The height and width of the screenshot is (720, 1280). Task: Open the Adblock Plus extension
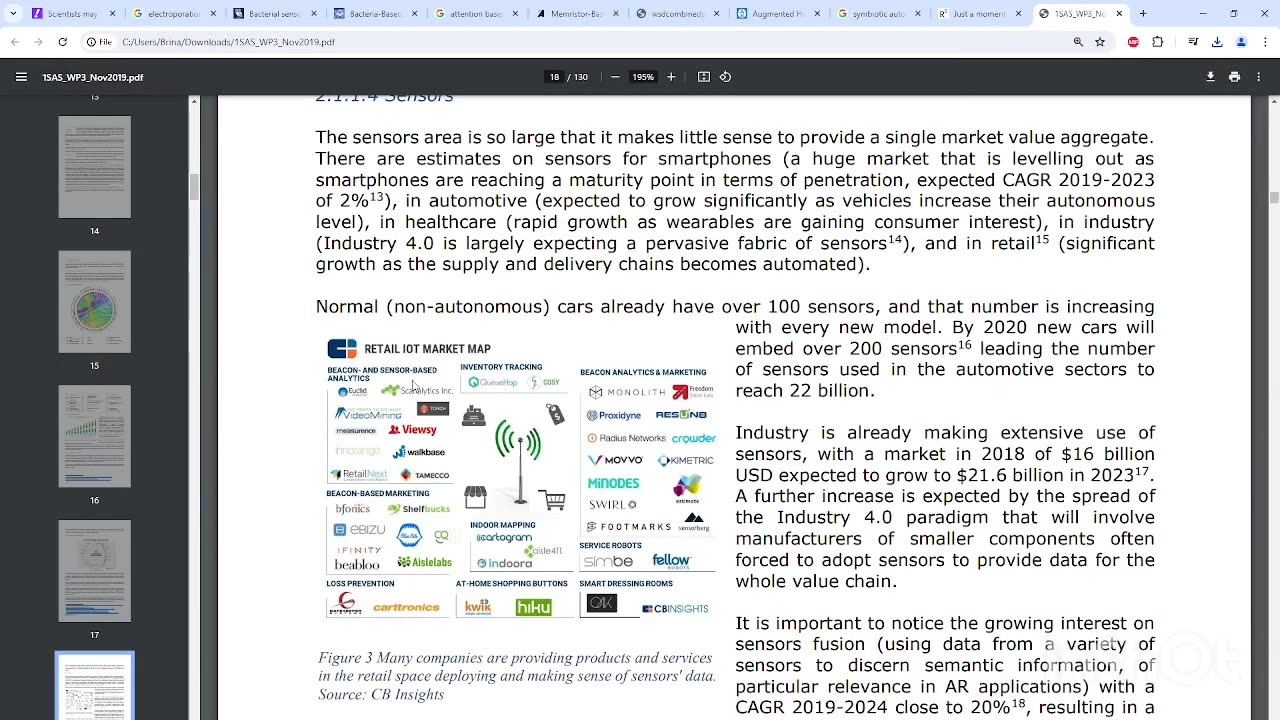[x=1133, y=42]
